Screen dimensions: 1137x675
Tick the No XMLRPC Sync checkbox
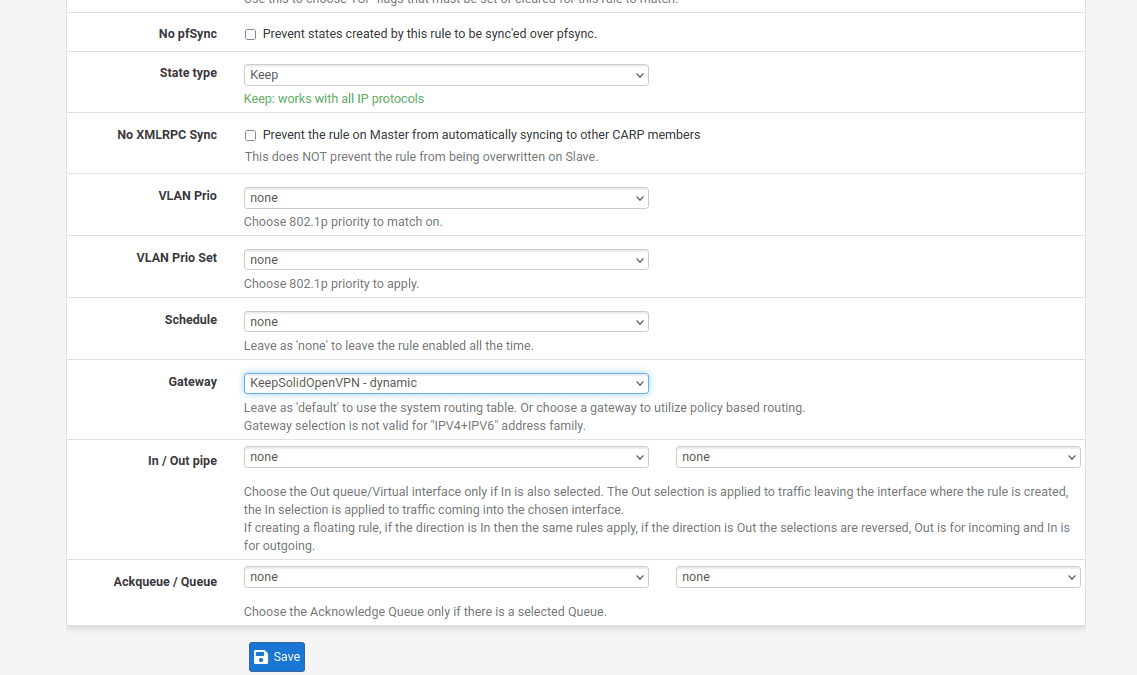coord(250,135)
